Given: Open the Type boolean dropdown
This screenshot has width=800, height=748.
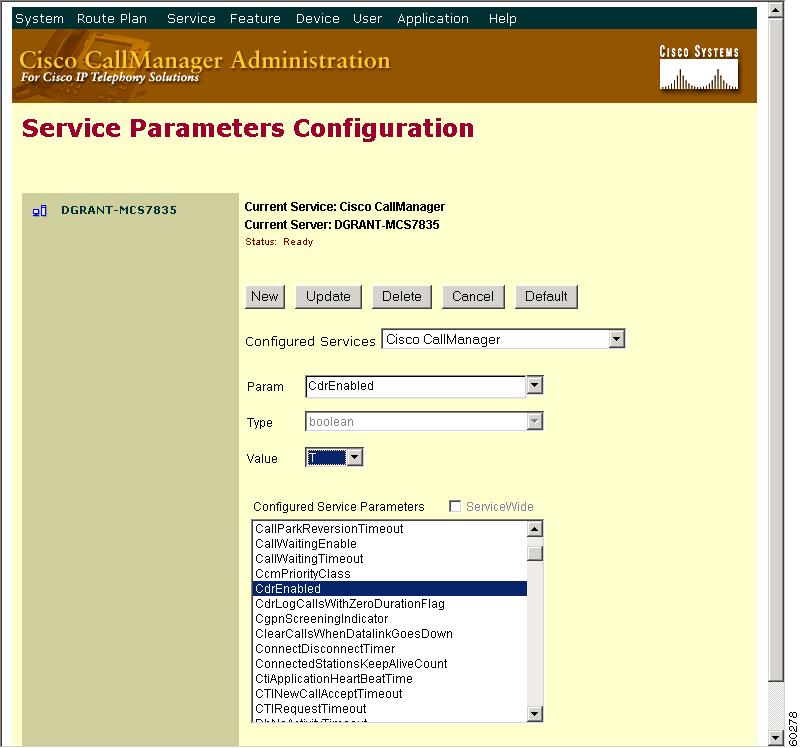Looking at the screenshot, I should coord(424,421).
